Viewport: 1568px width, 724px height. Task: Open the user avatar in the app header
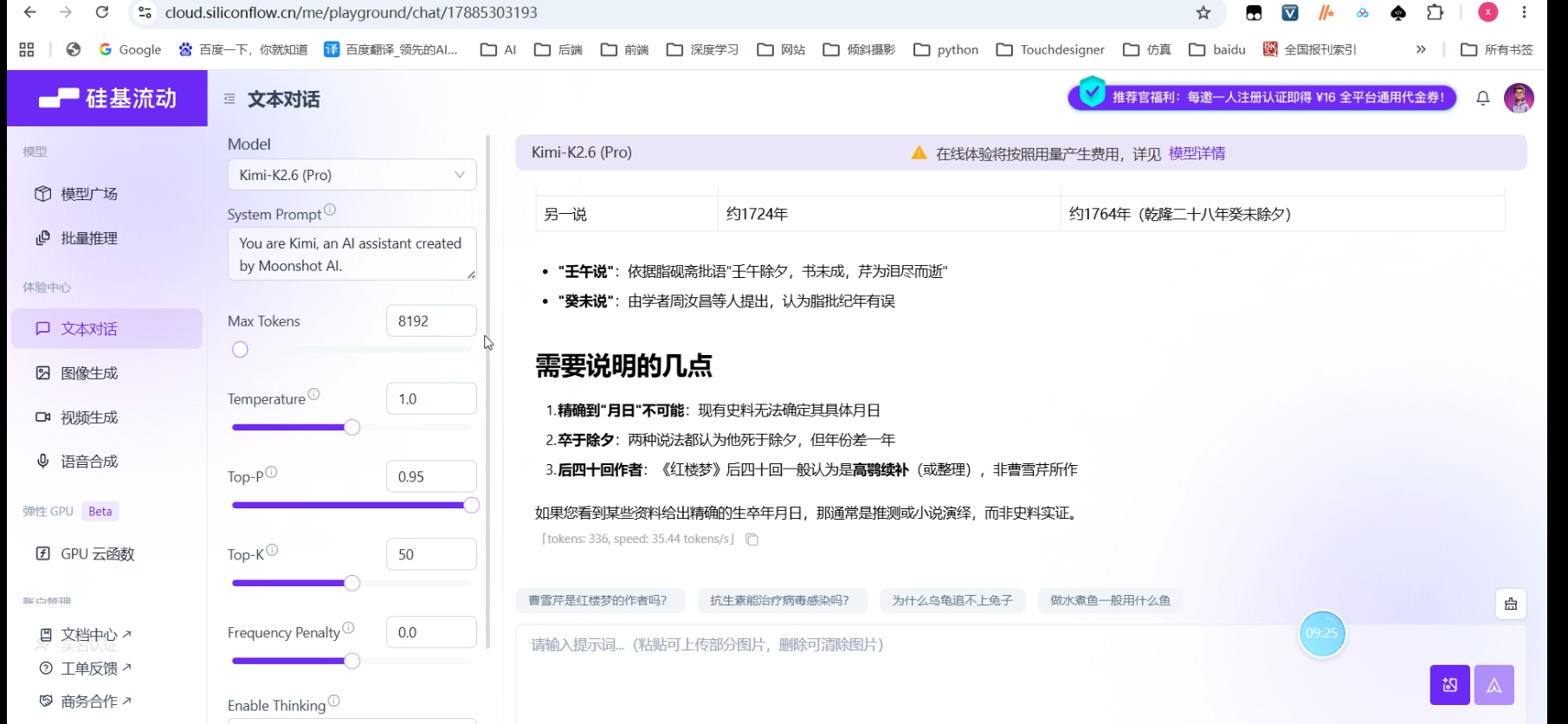1519,98
